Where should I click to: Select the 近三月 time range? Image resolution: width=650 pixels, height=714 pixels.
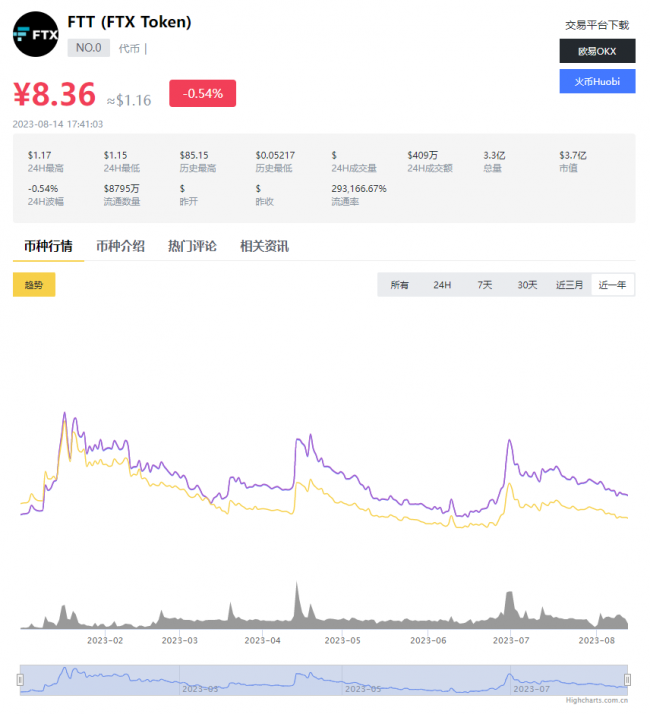(569, 285)
